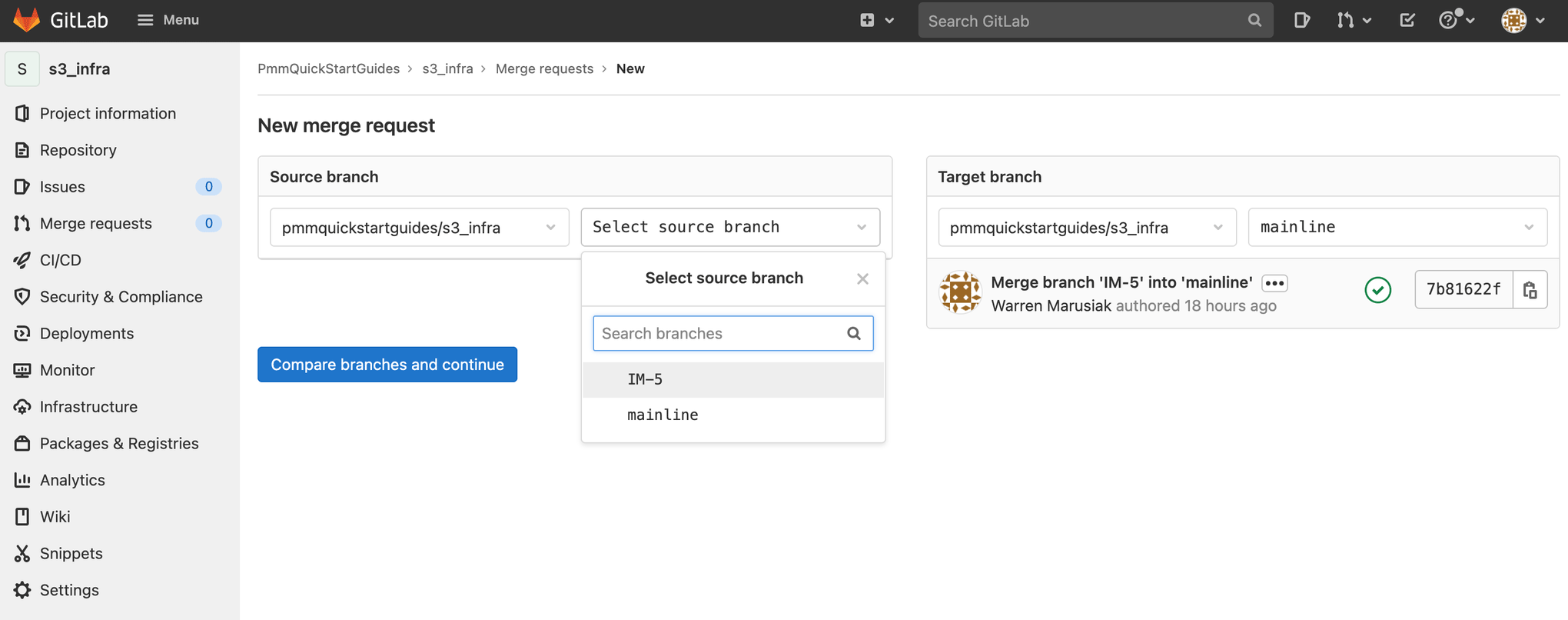Open the Merge requests breadcrumb link
Screen dimensions: 1568x620
tap(544, 68)
